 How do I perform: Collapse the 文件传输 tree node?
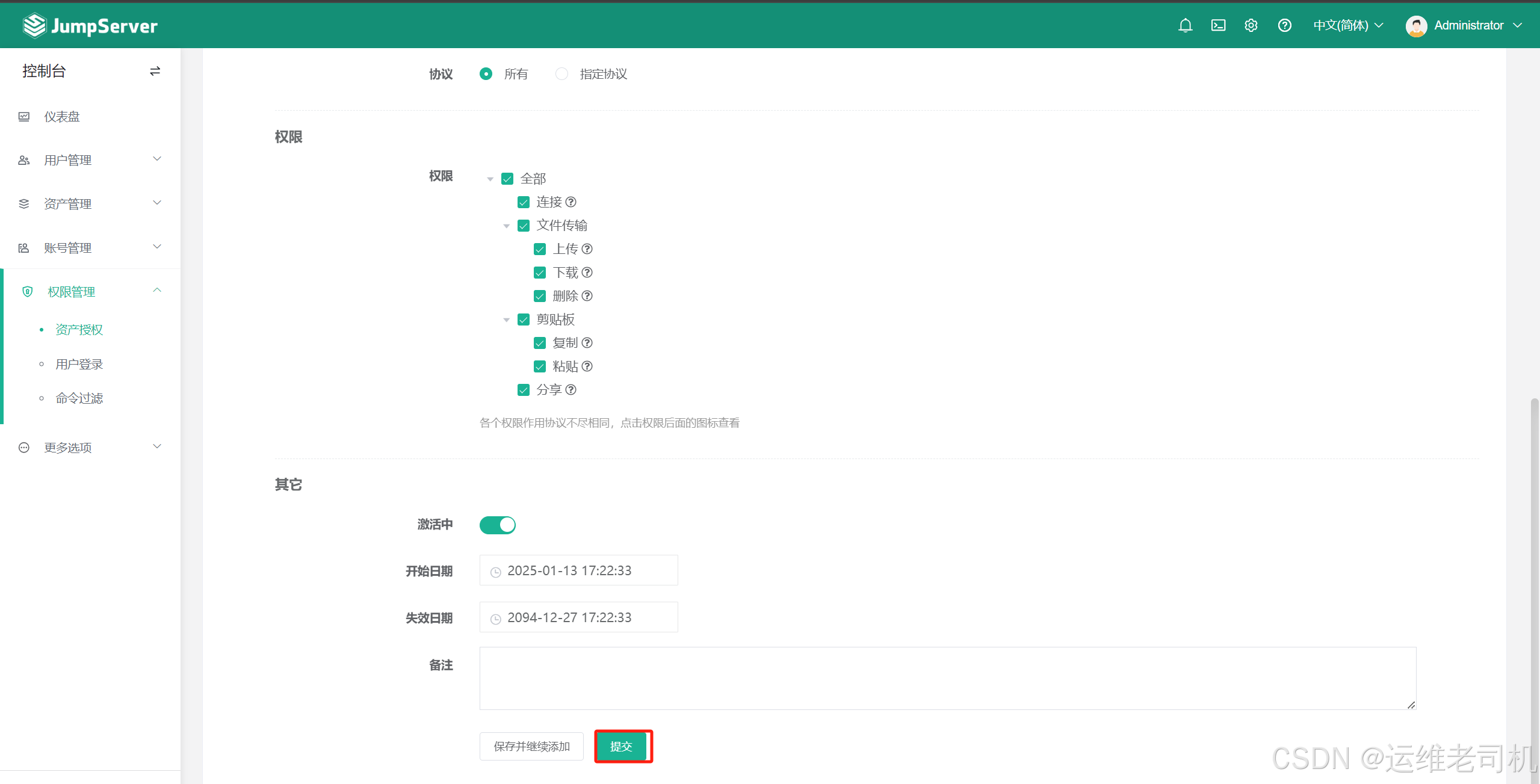click(507, 226)
